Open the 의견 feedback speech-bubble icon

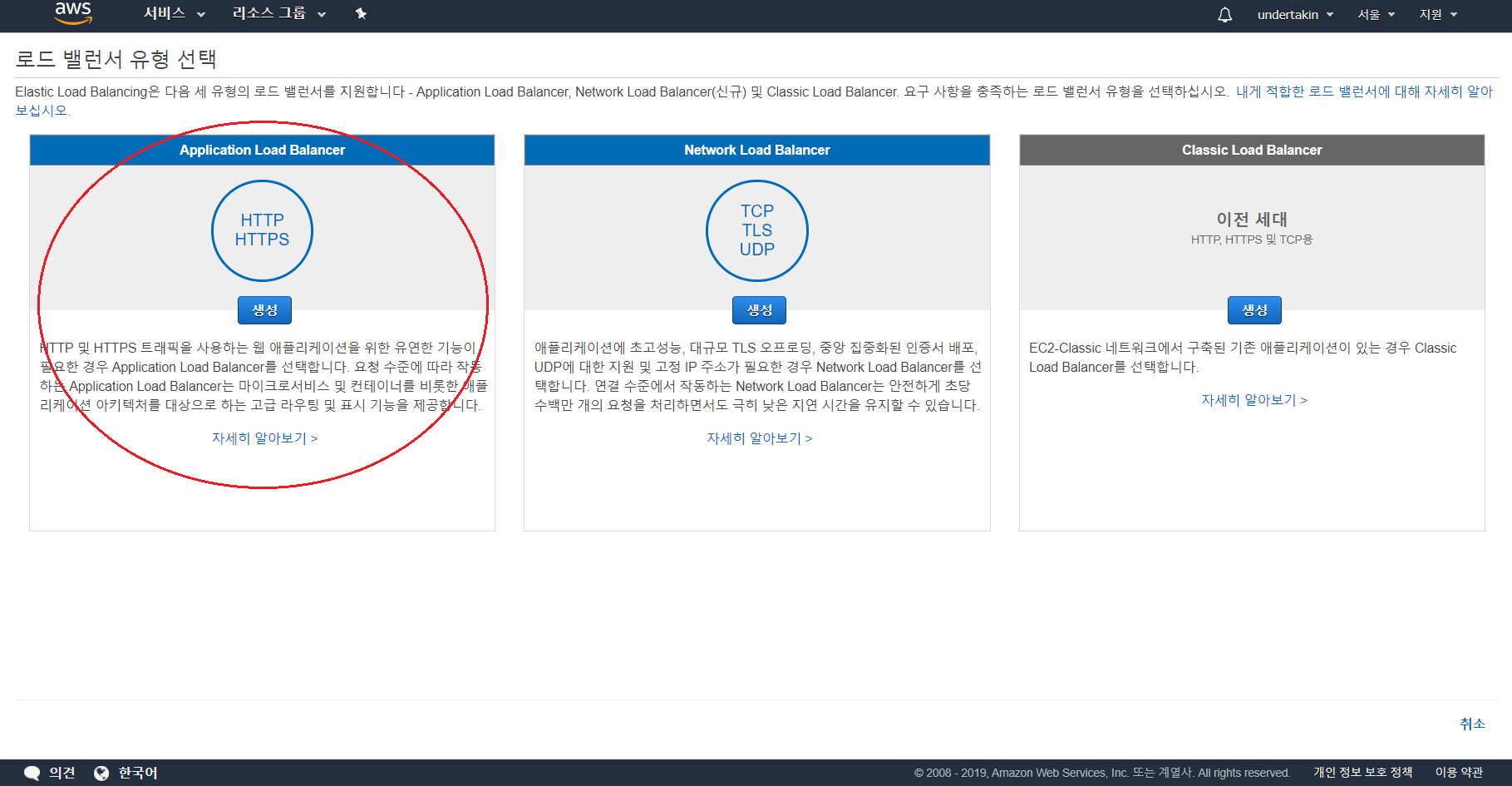tap(32, 774)
